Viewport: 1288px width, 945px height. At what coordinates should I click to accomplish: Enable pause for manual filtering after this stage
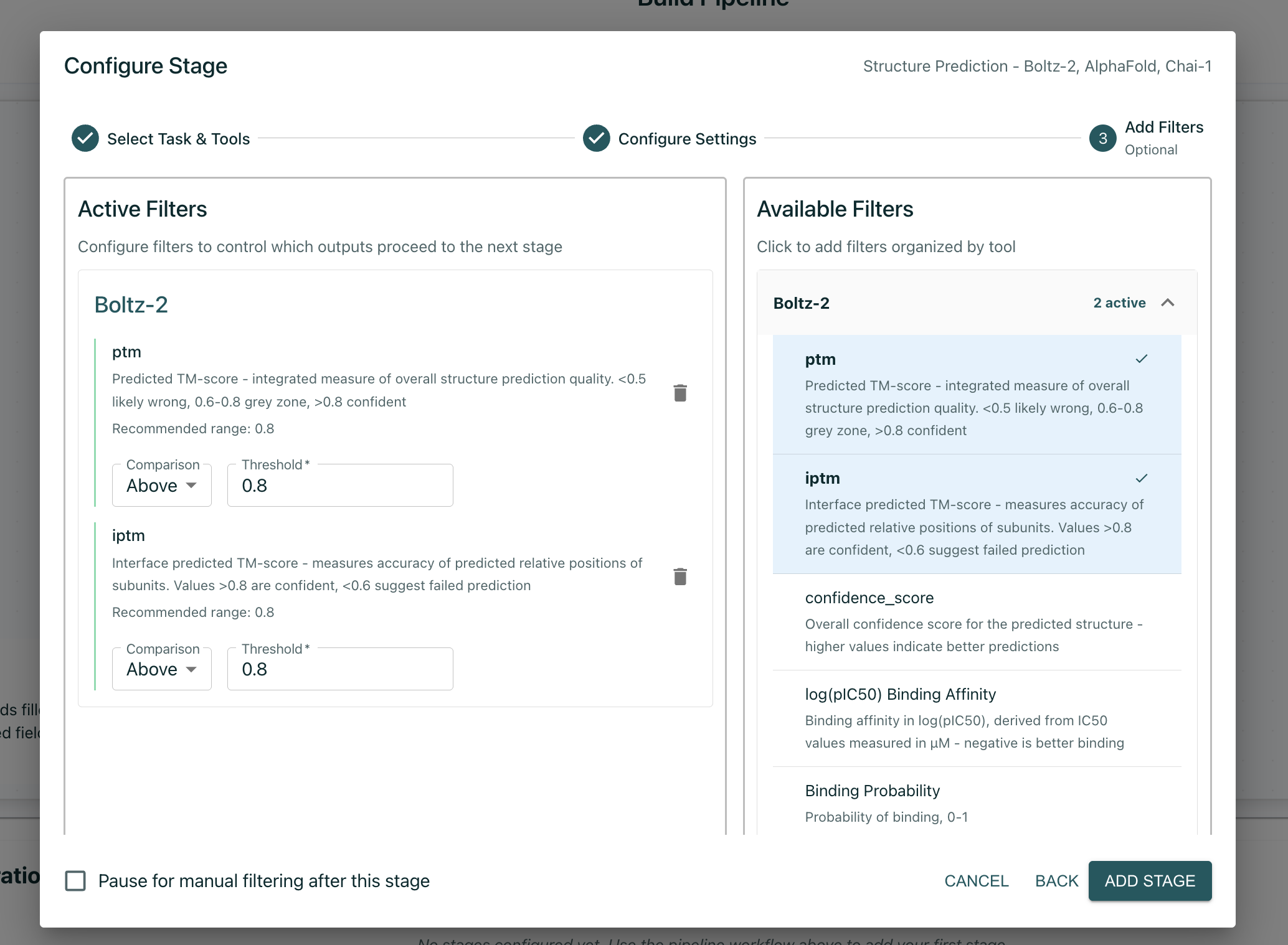pos(75,881)
